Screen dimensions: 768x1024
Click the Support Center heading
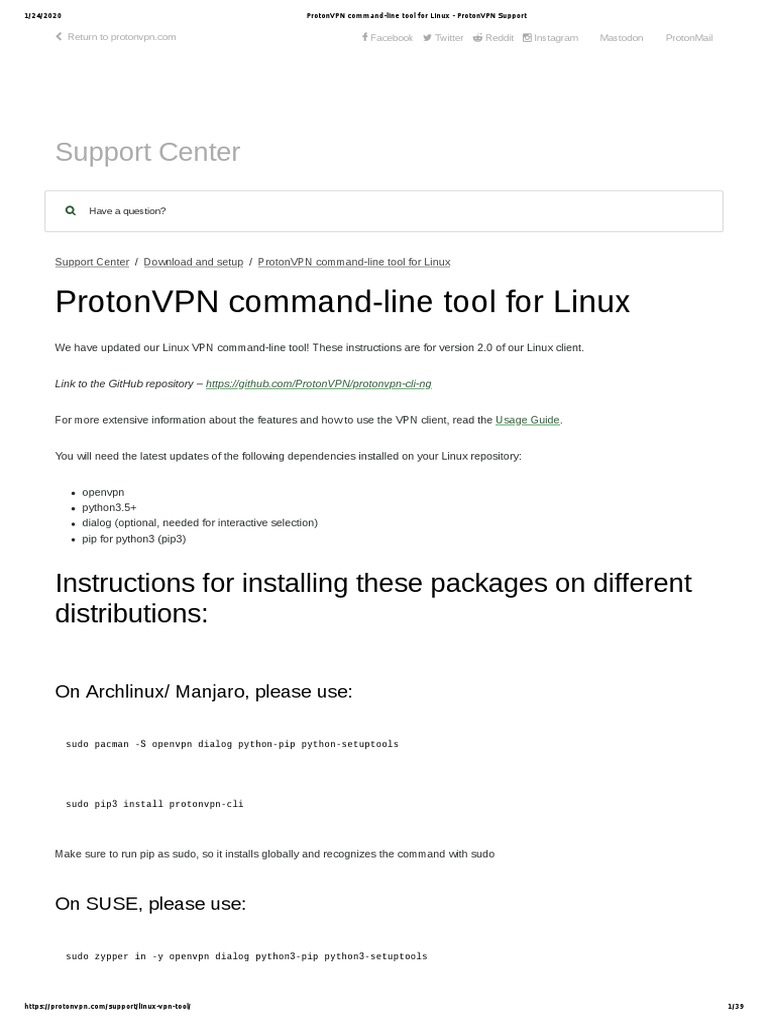[147, 152]
